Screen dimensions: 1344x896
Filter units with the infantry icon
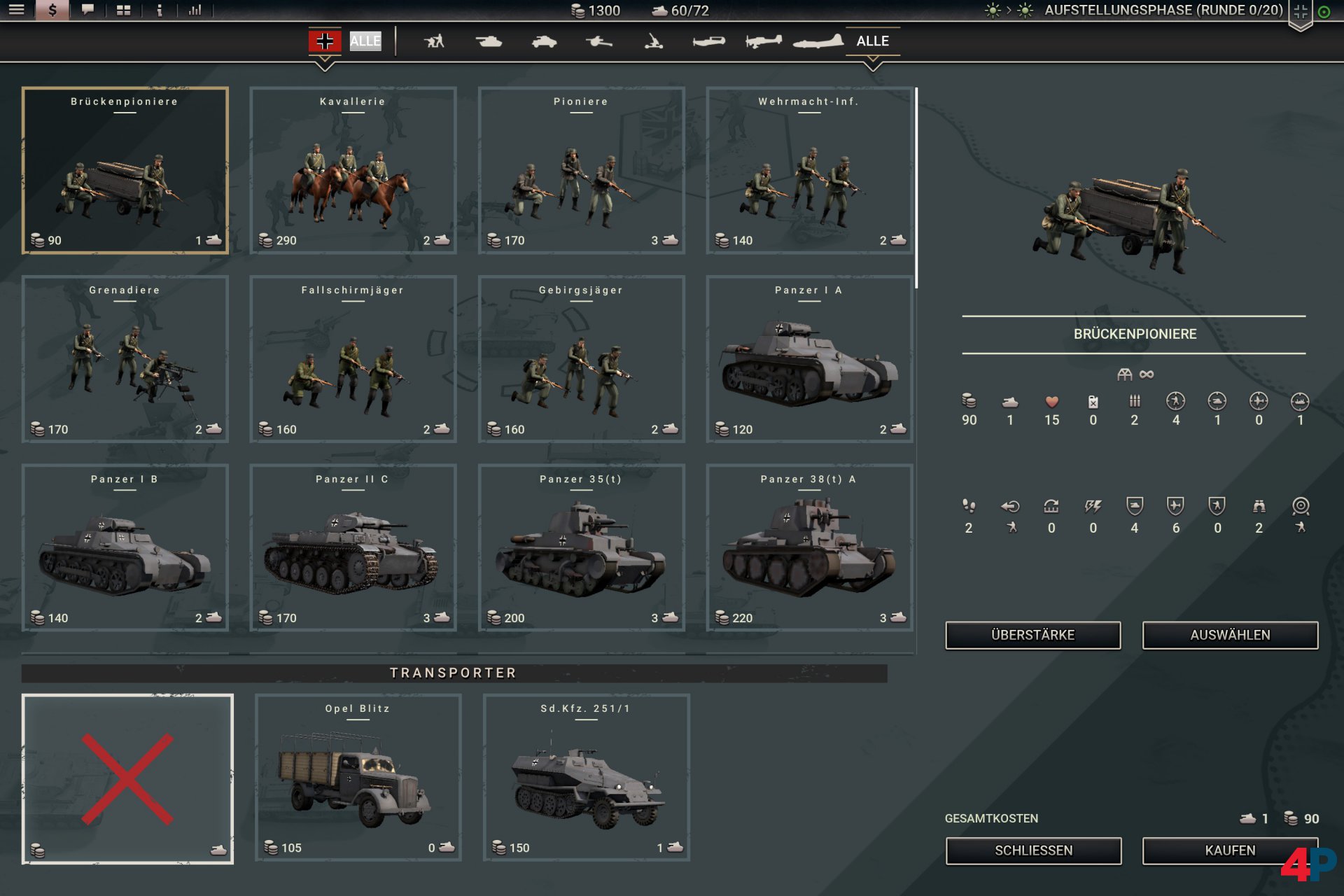pyautogui.click(x=434, y=41)
